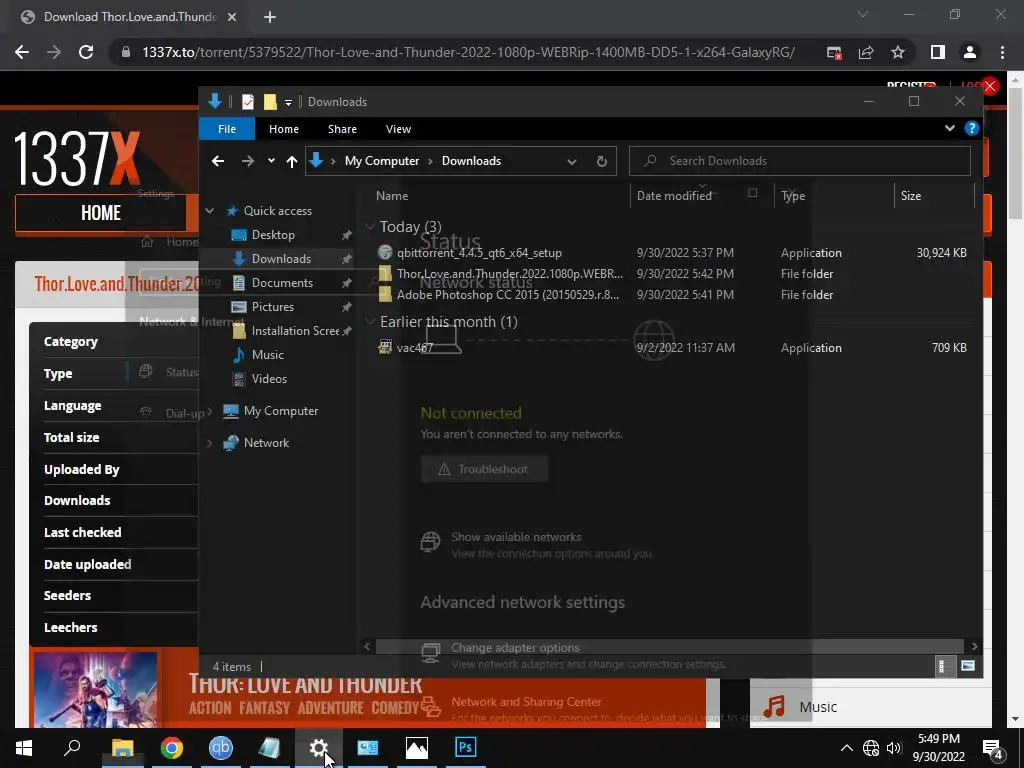This screenshot has height=768, width=1024.
Task: Open qBittorrent from taskbar
Action: tap(221, 747)
